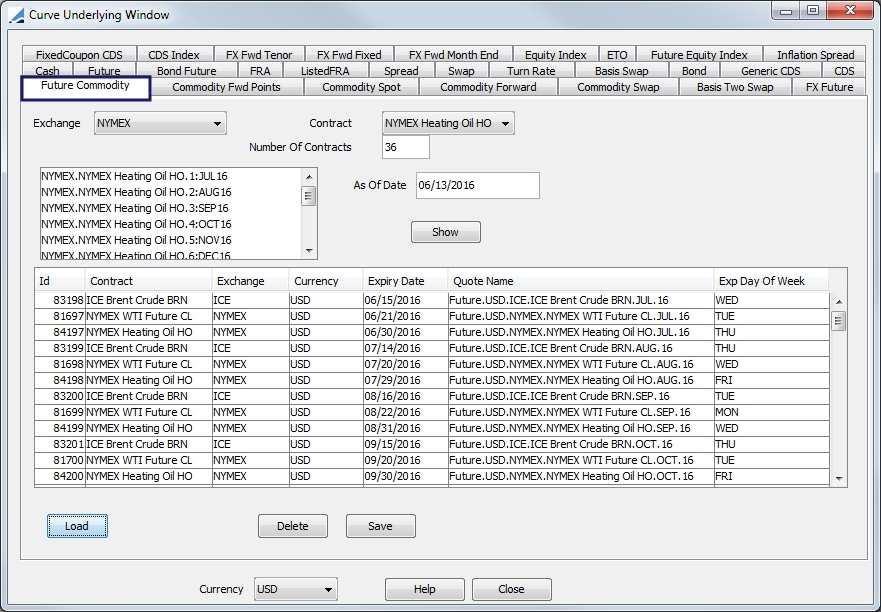Click the Close button at the bottom
The width and height of the screenshot is (881, 612).
click(511, 589)
